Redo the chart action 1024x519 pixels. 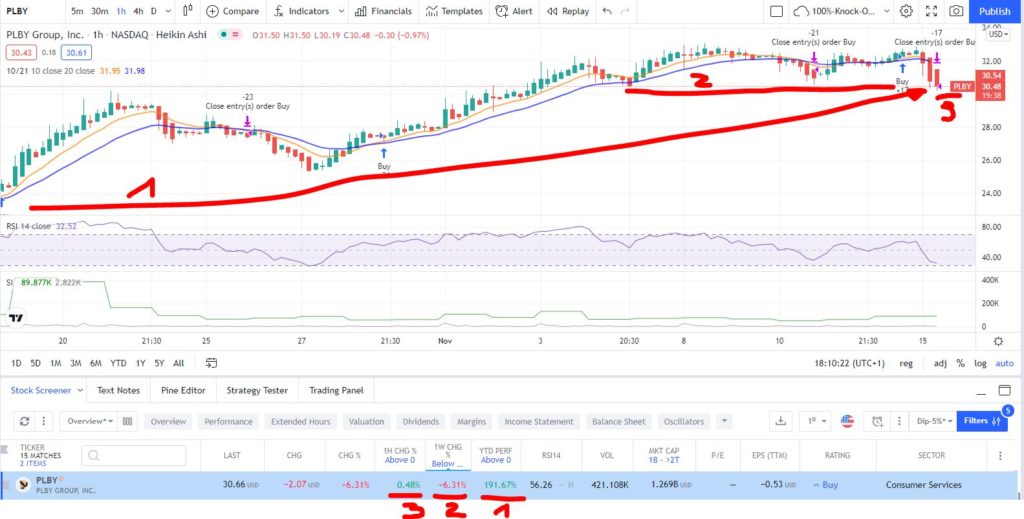point(626,11)
